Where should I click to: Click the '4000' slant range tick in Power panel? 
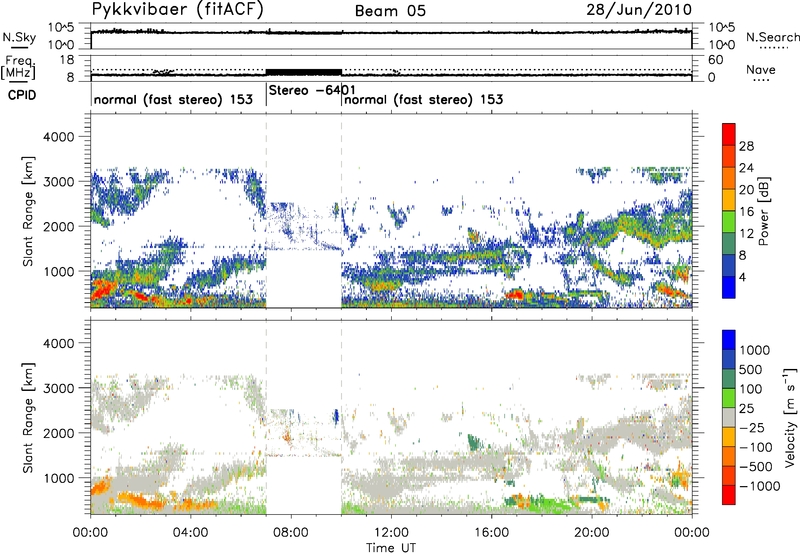pyautogui.click(x=58, y=137)
